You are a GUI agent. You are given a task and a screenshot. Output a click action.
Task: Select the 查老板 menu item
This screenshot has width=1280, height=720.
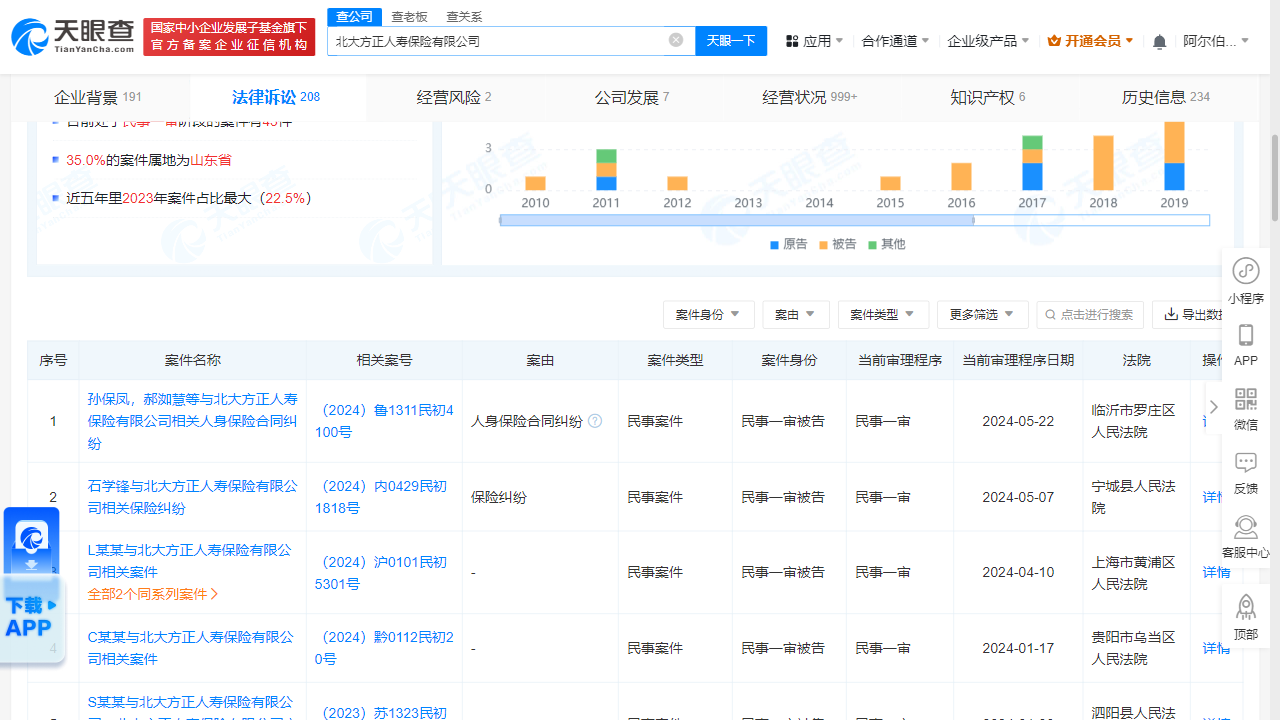click(x=410, y=17)
